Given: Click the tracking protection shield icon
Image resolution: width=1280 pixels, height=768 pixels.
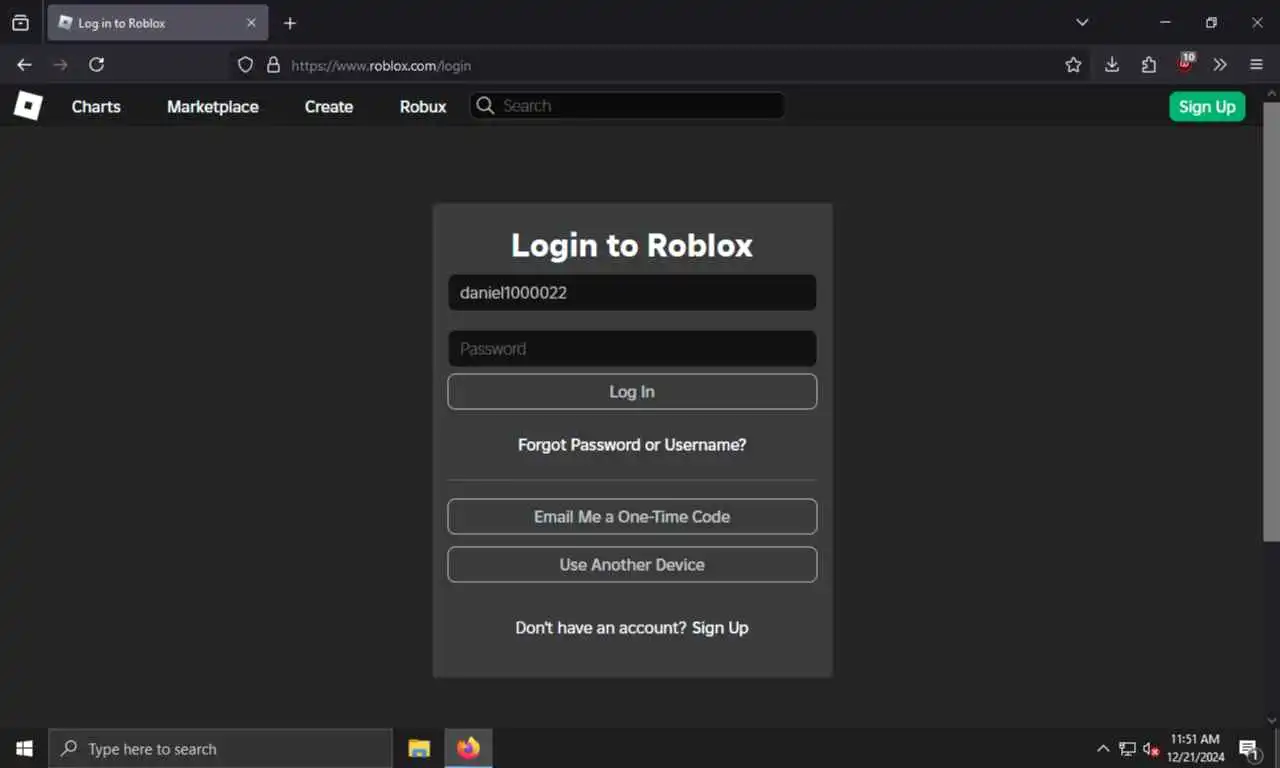Looking at the screenshot, I should pyautogui.click(x=245, y=65).
